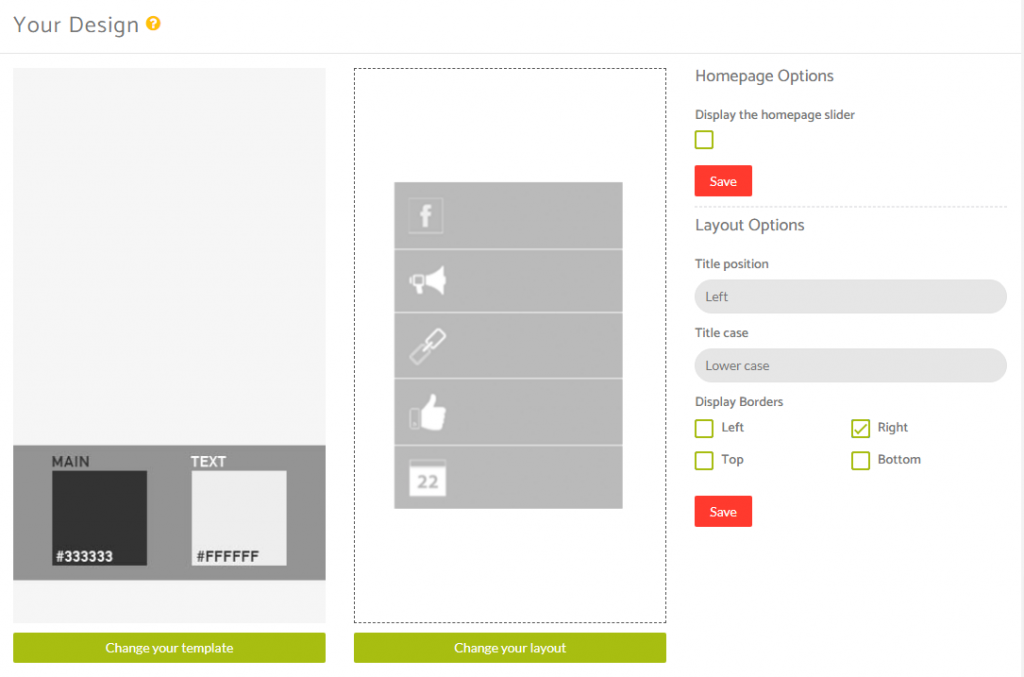Click Change your template button
The height and width of the screenshot is (677, 1024).
click(x=169, y=648)
